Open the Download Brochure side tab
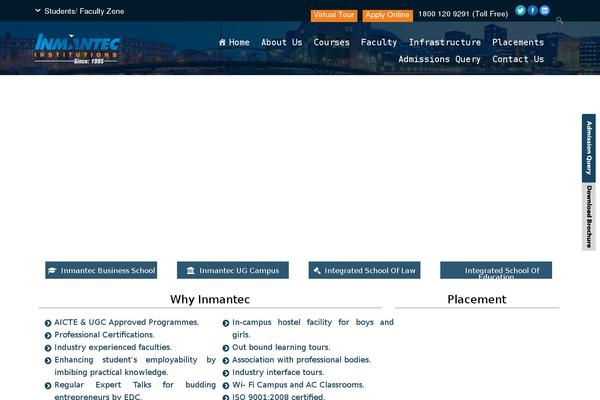The image size is (600, 400). click(589, 217)
